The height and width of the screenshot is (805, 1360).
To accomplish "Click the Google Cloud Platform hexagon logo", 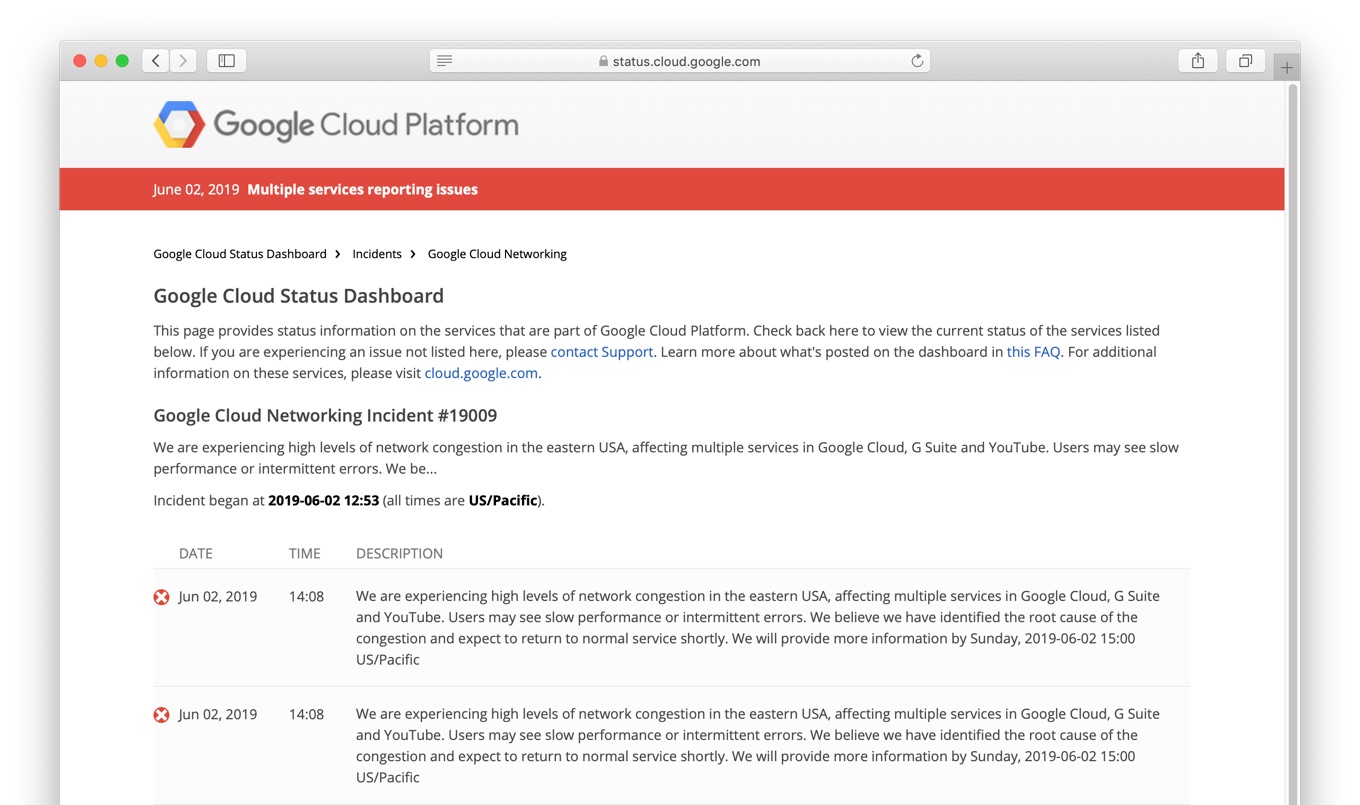I will [x=179, y=125].
